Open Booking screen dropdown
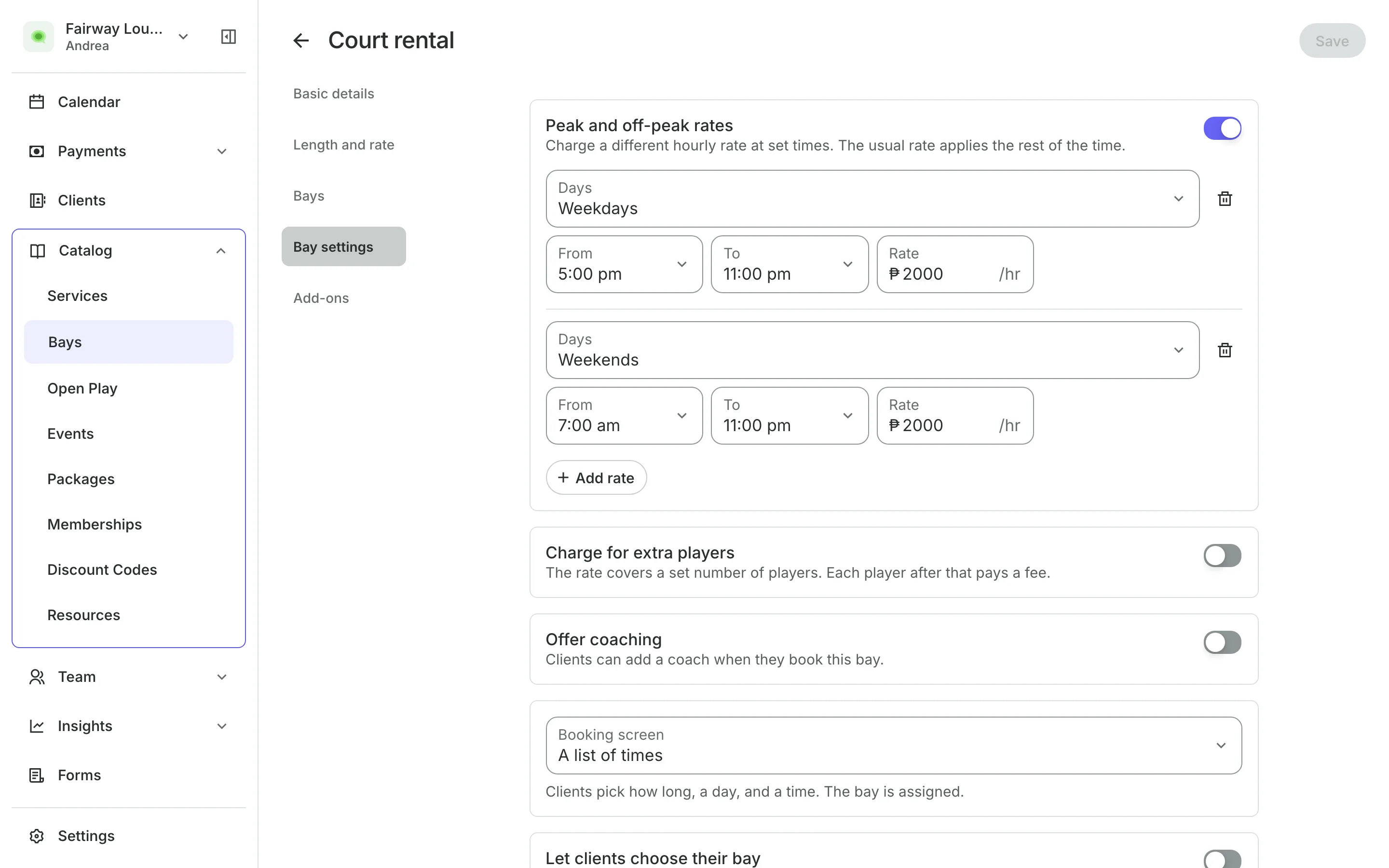1389x868 pixels. click(x=894, y=745)
